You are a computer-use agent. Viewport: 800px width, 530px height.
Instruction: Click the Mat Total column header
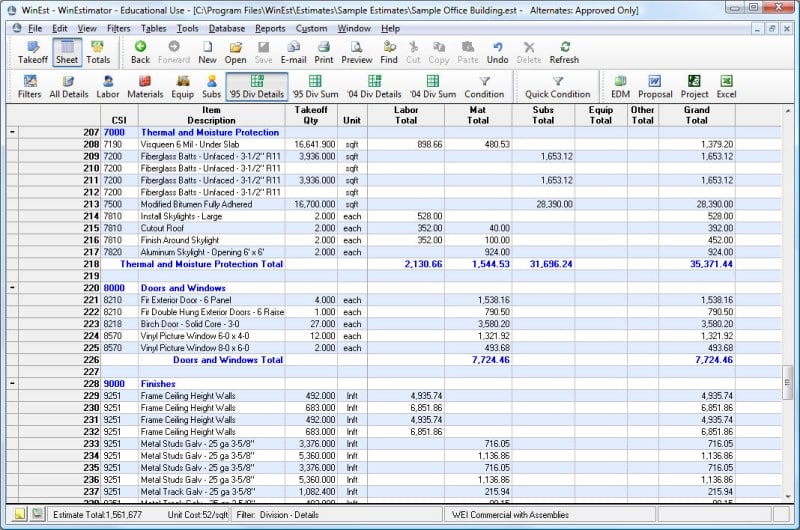[x=478, y=115]
